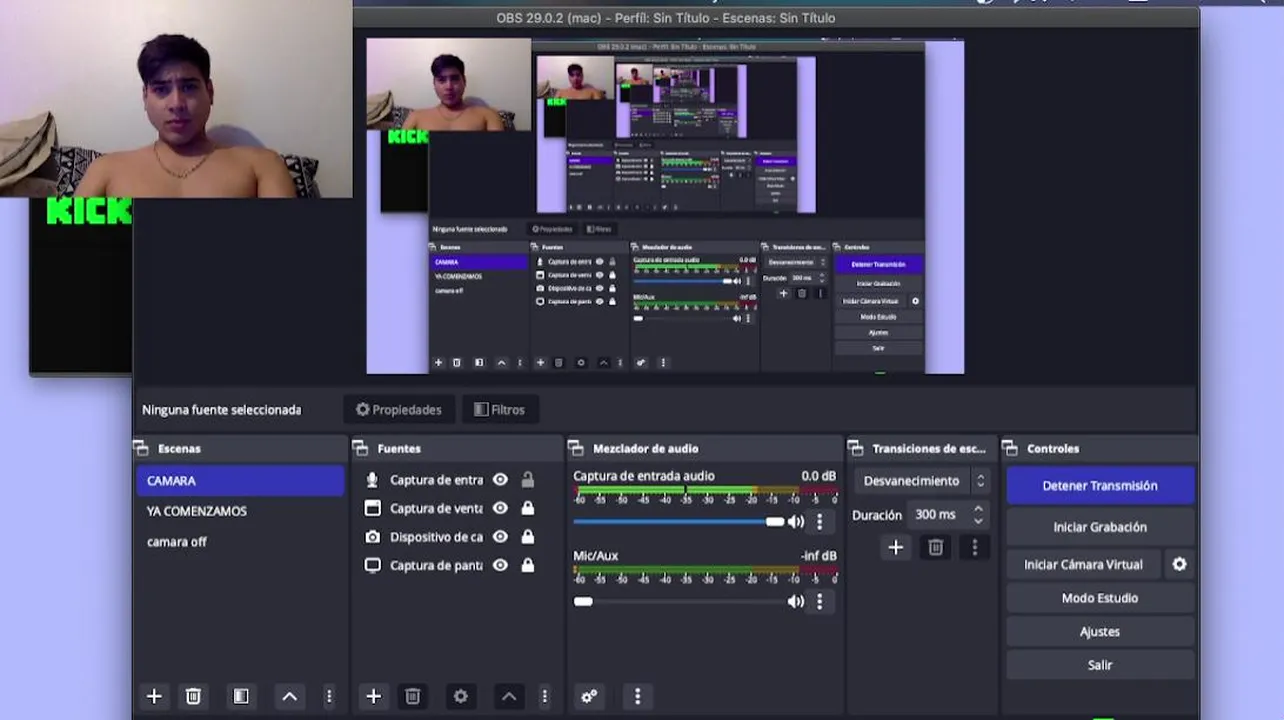Open Fuentes toolbar three-dot menu
Screen dimensions: 1284x720
coord(545,696)
